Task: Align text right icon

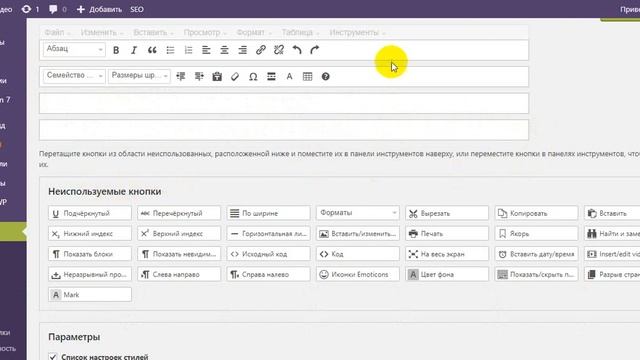Action: pos(242,50)
